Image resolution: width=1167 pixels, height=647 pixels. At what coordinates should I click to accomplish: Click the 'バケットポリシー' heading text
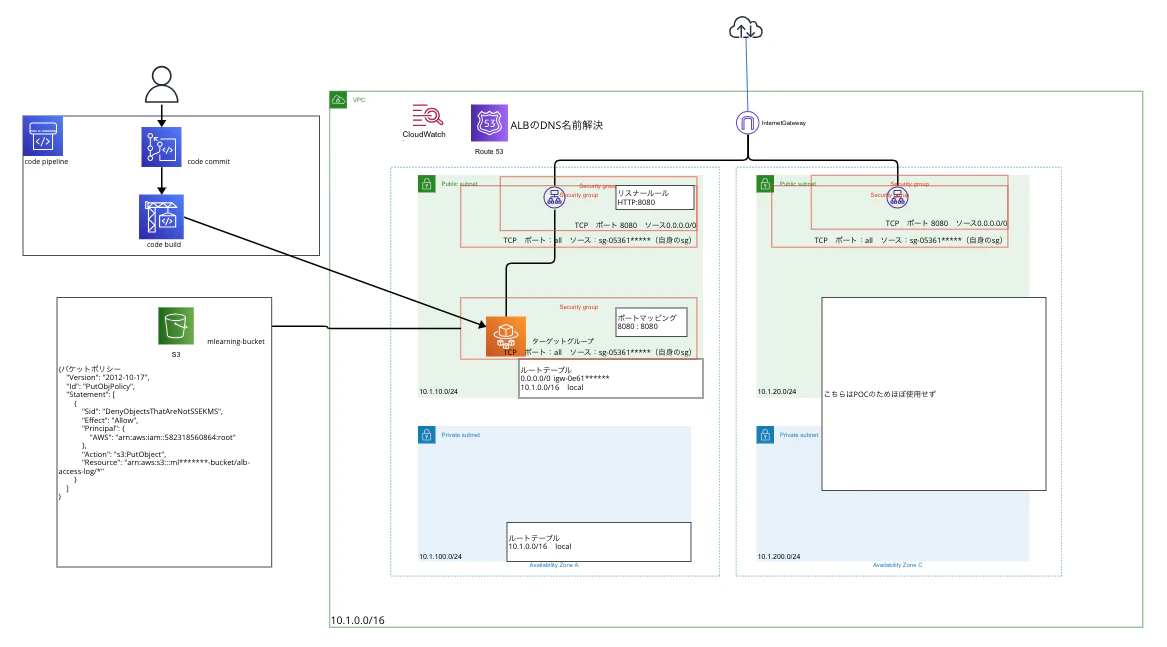(89, 369)
